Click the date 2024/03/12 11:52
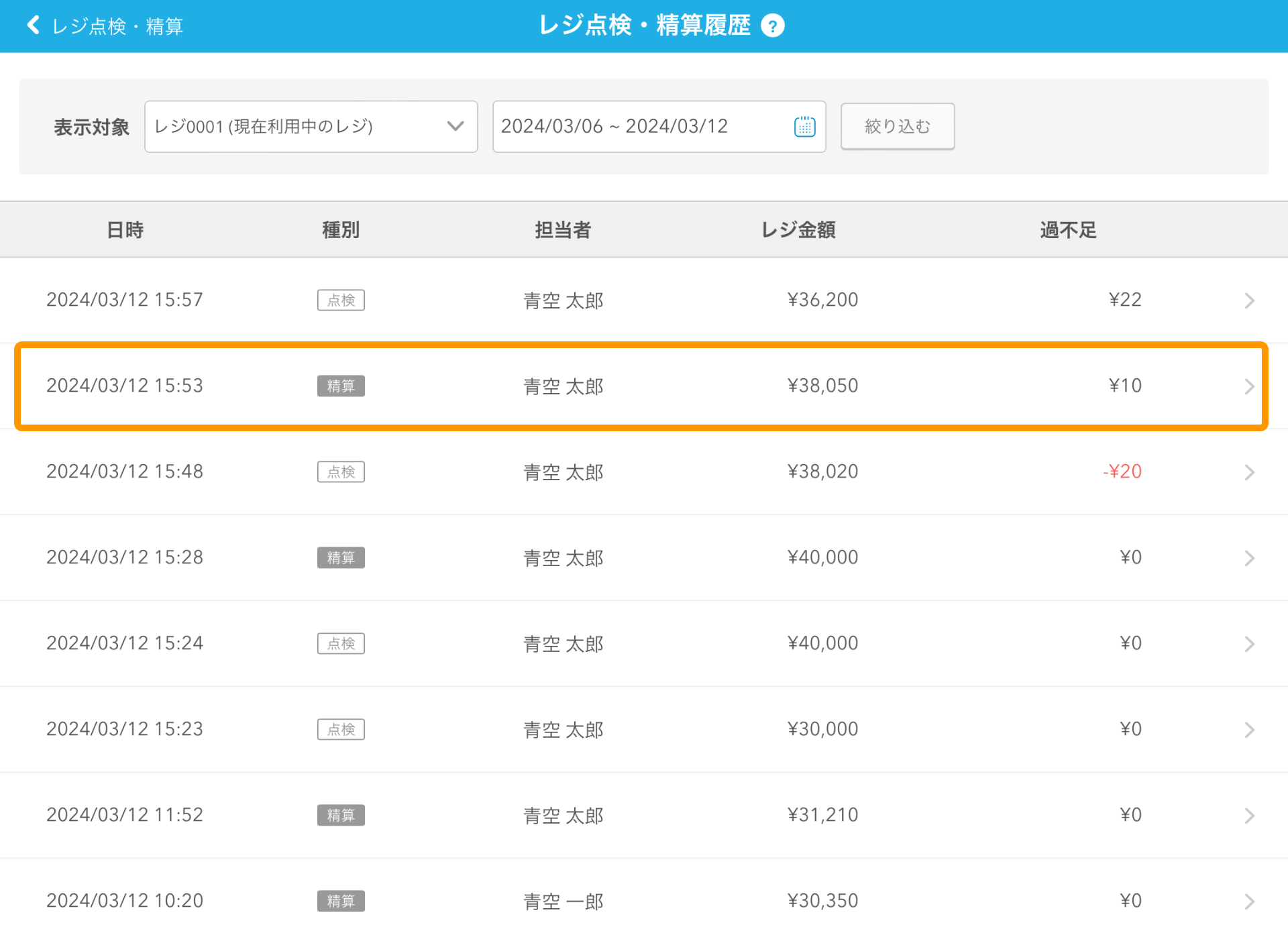 (x=125, y=815)
